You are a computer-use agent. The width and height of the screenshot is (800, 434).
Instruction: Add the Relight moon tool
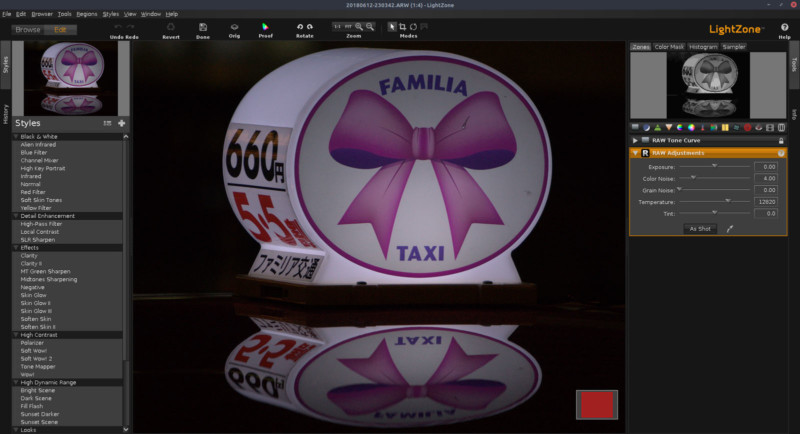coord(646,127)
